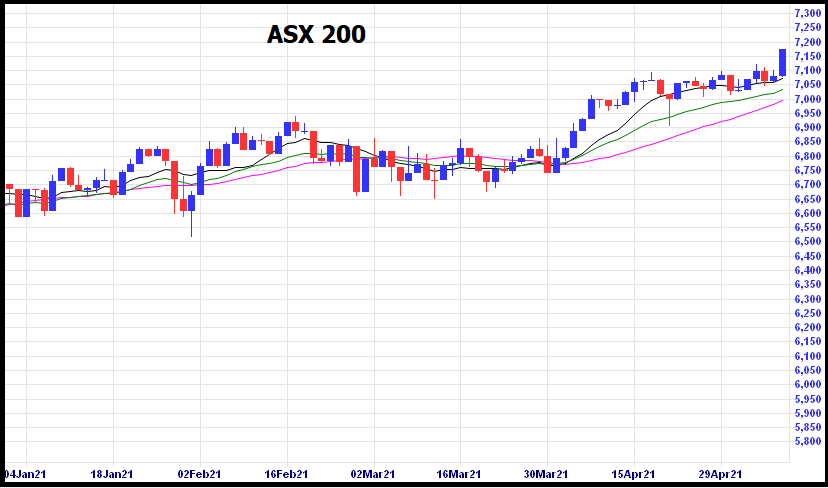Select the 15Apr21 date label
Image resolution: width=828 pixels, height=488 pixels.
[x=633, y=473]
